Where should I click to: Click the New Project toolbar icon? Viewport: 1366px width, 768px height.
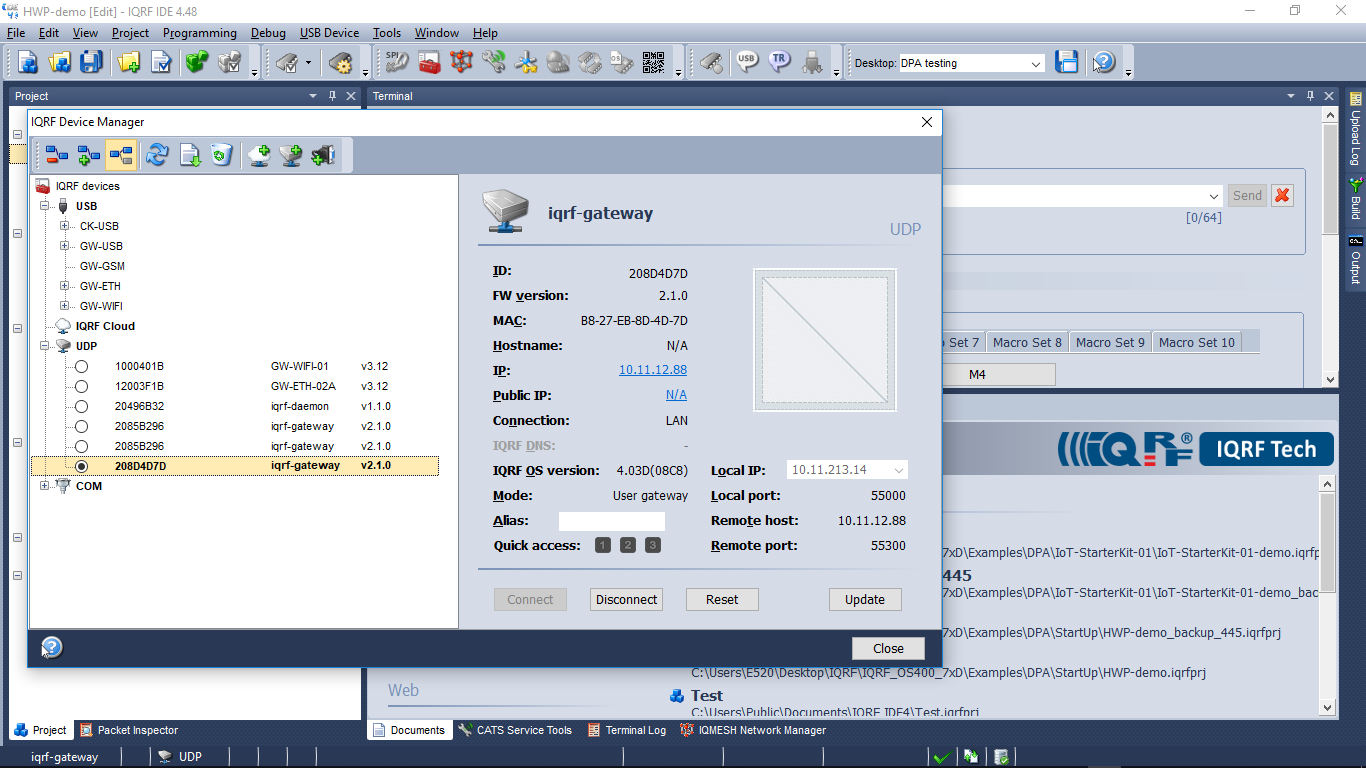27,62
